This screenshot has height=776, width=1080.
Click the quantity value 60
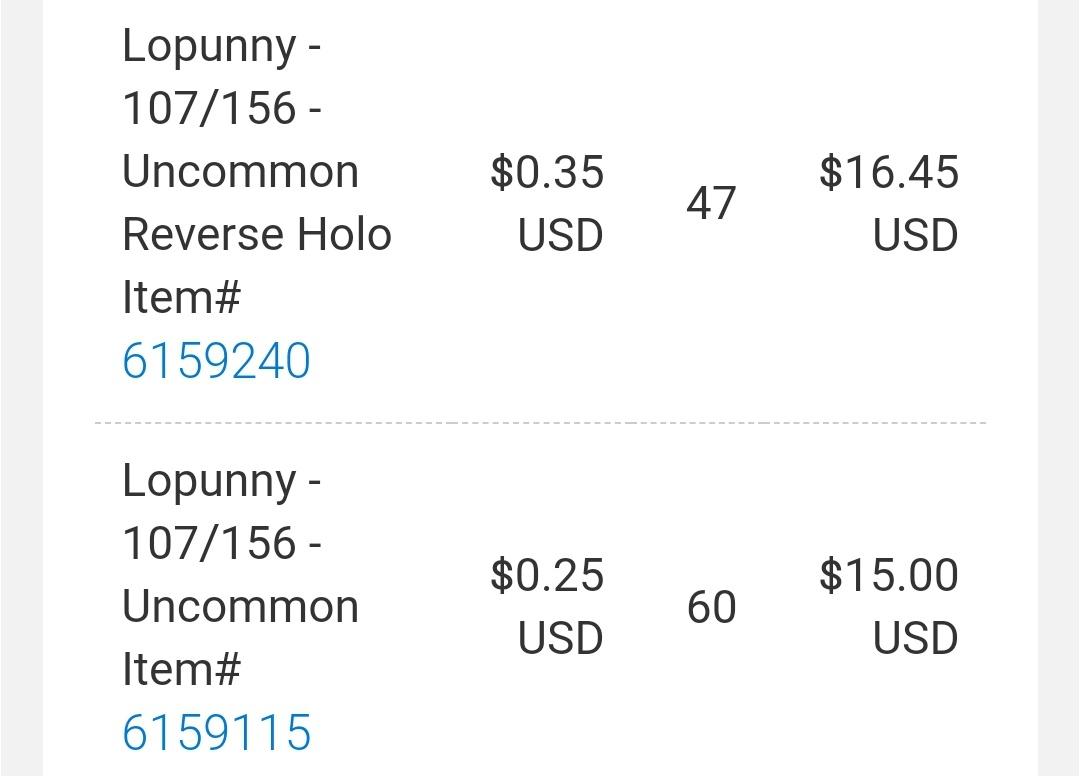tap(712, 607)
